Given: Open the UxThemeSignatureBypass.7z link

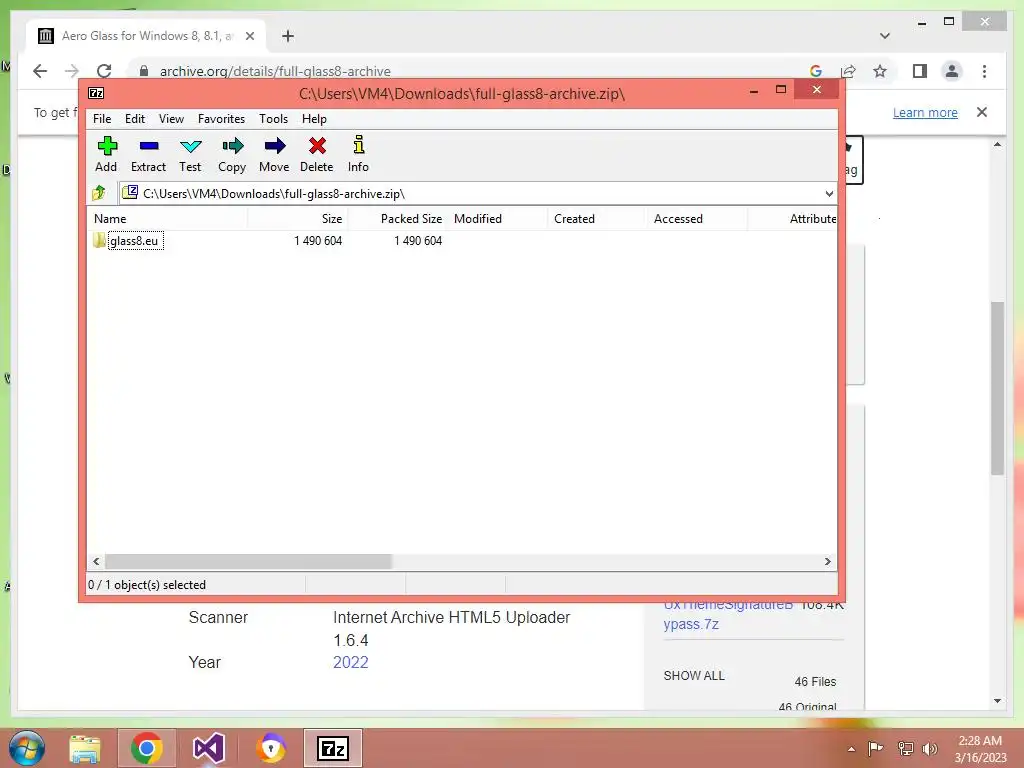Looking at the screenshot, I should pyautogui.click(x=728, y=614).
